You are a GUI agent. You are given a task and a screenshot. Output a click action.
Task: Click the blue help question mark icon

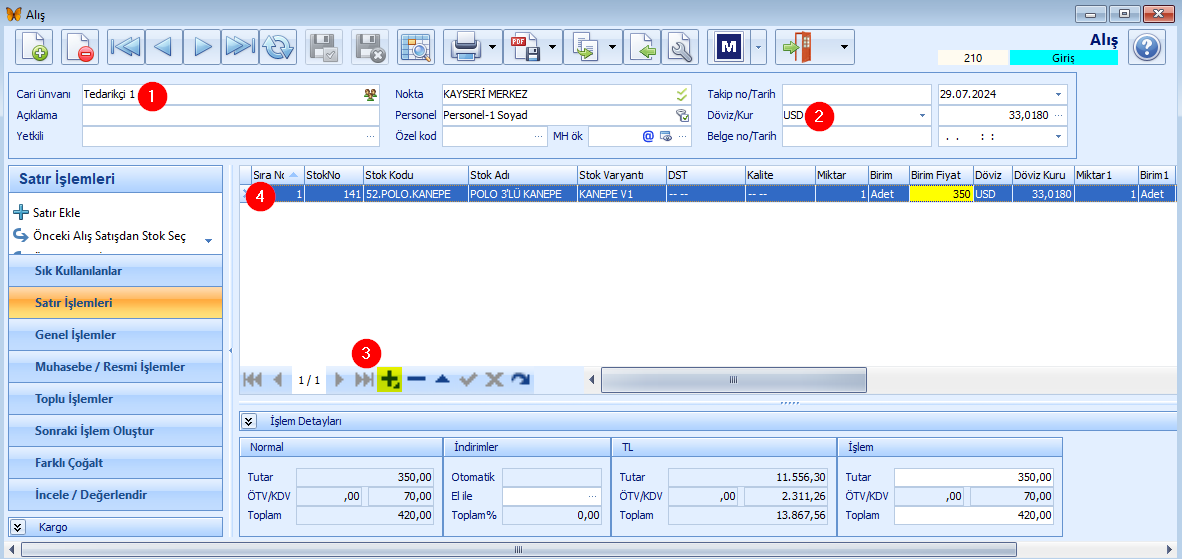pyautogui.click(x=1147, y=48)
